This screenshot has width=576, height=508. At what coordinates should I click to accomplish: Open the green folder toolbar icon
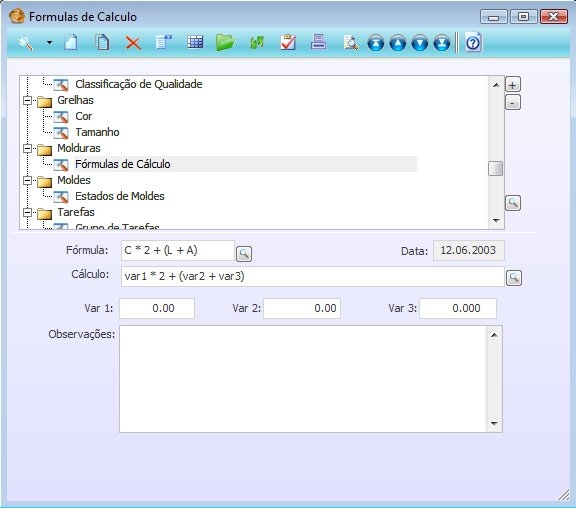point(225,43)
